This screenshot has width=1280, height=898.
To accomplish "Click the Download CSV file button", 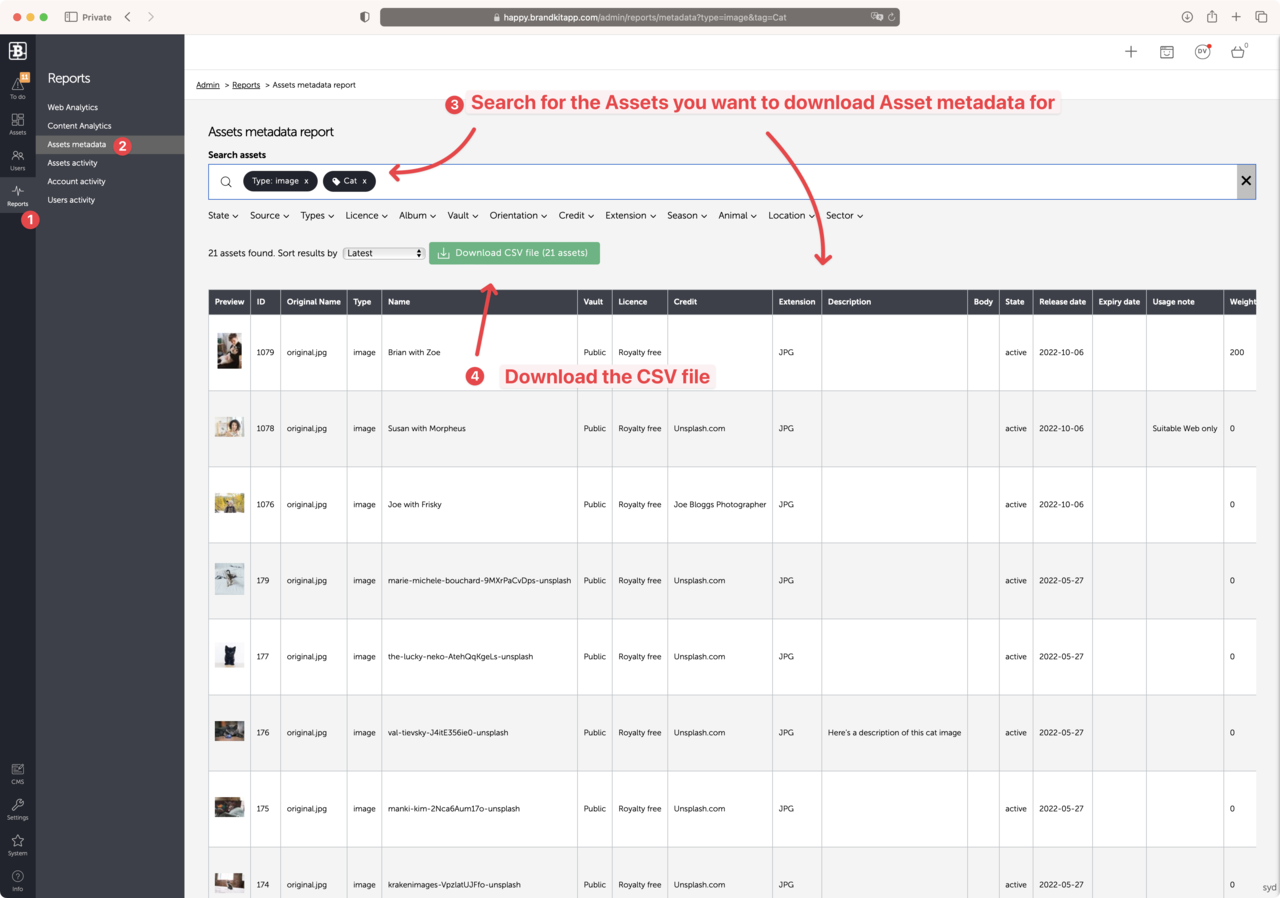I will (x=514, y=253).
